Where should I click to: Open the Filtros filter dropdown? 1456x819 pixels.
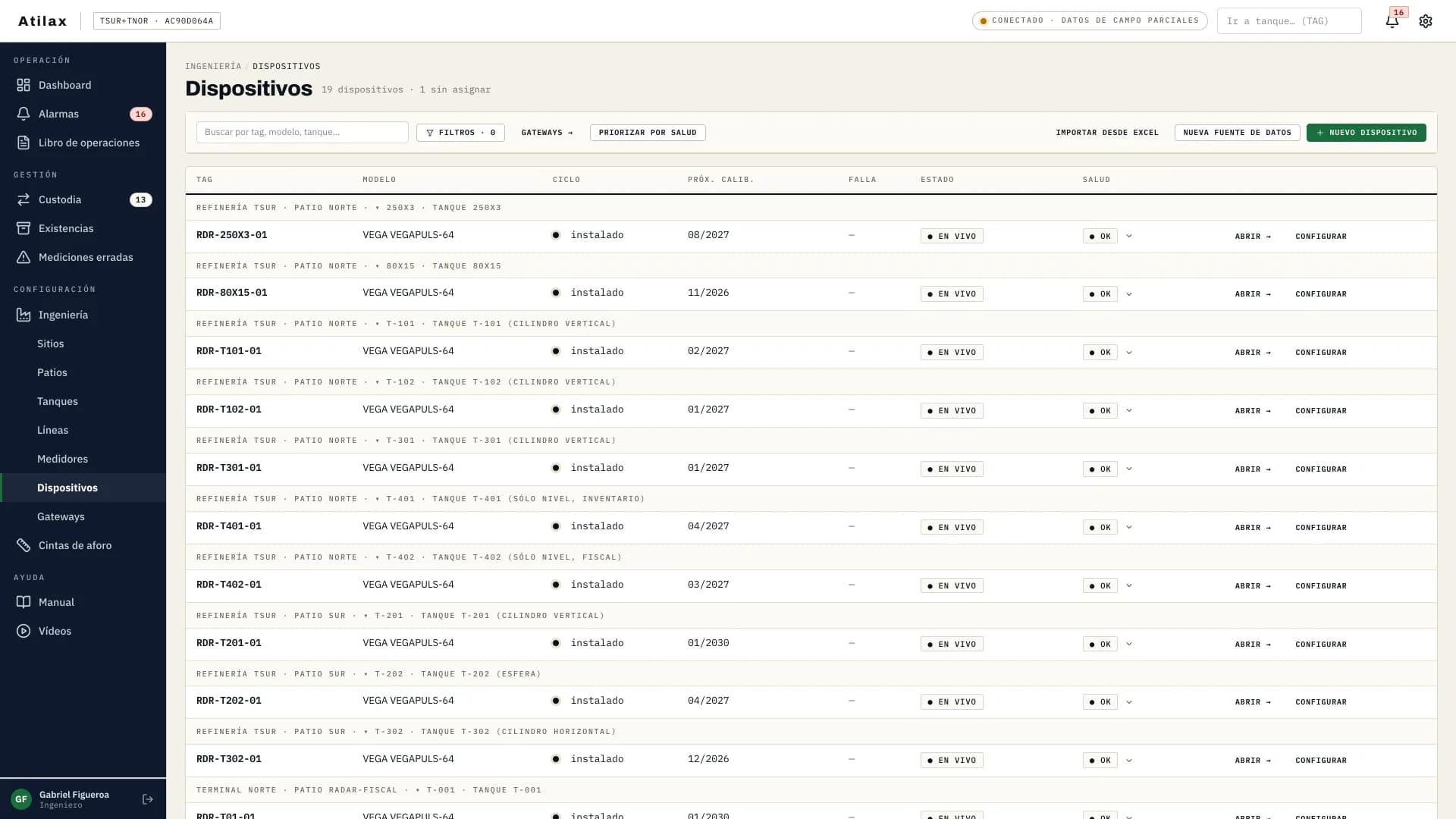460,133
